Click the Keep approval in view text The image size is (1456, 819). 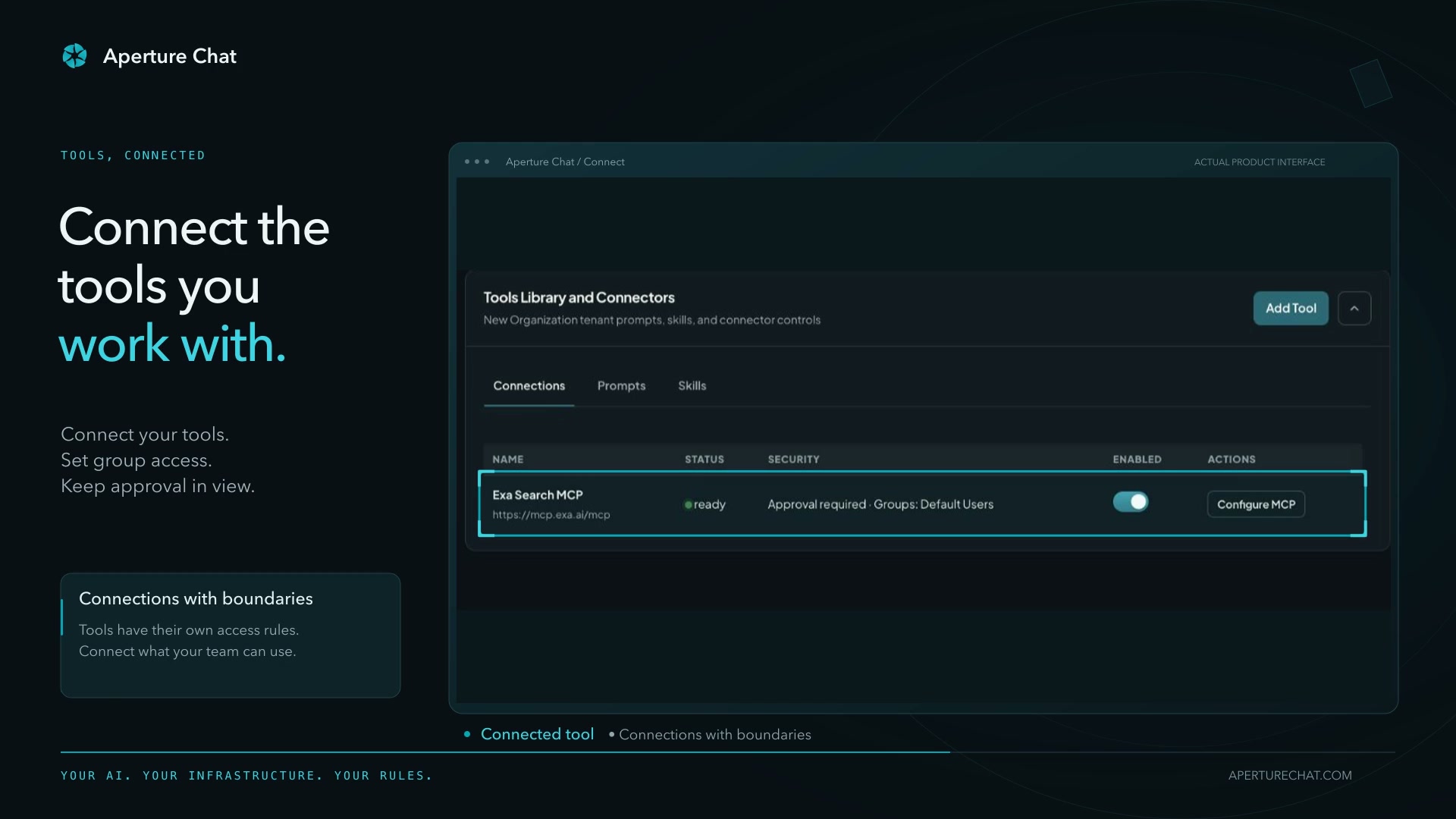click(158, 486)
